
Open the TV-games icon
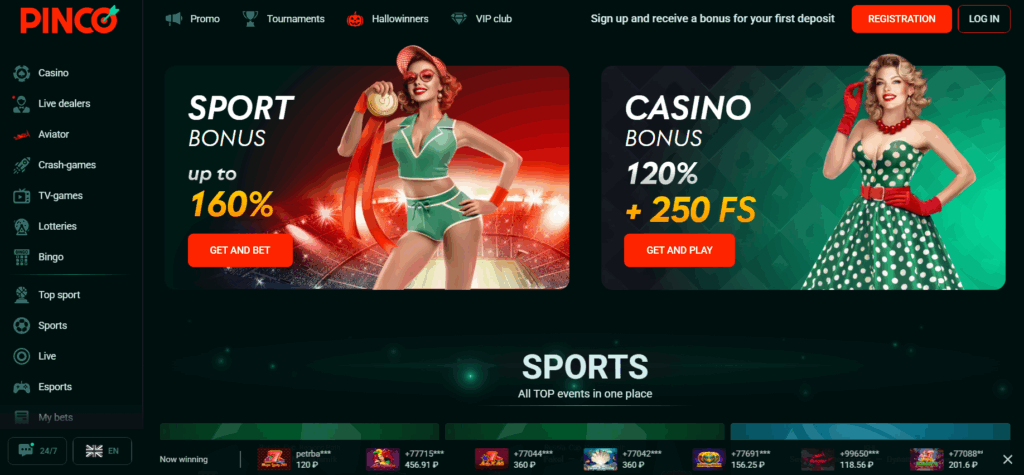[22, 196]
